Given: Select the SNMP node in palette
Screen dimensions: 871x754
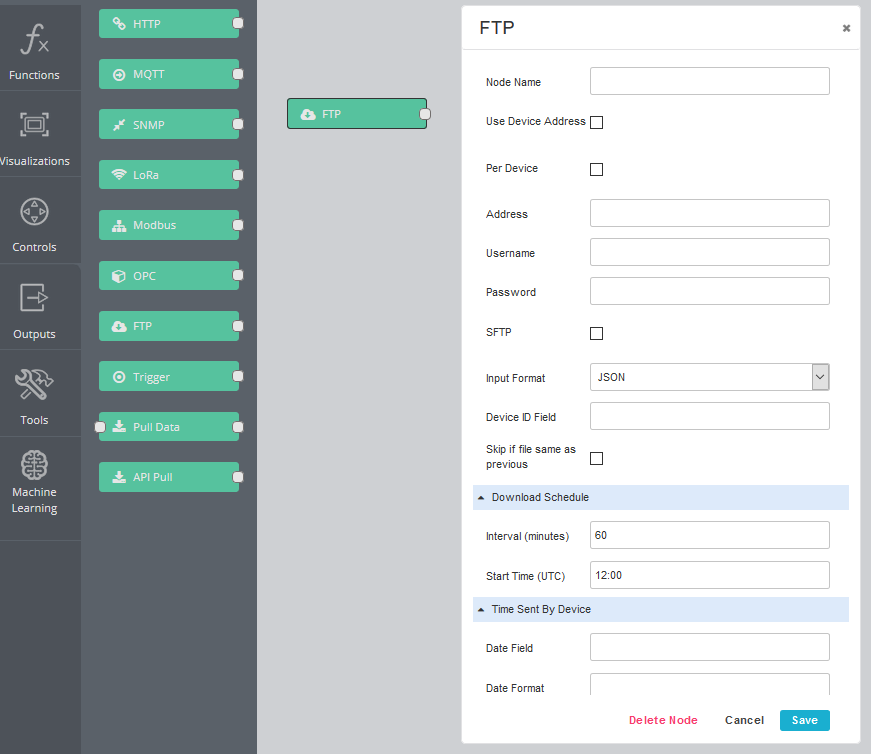Looking at the screenshot, I should pyautogui.click(x=169, y=124).
